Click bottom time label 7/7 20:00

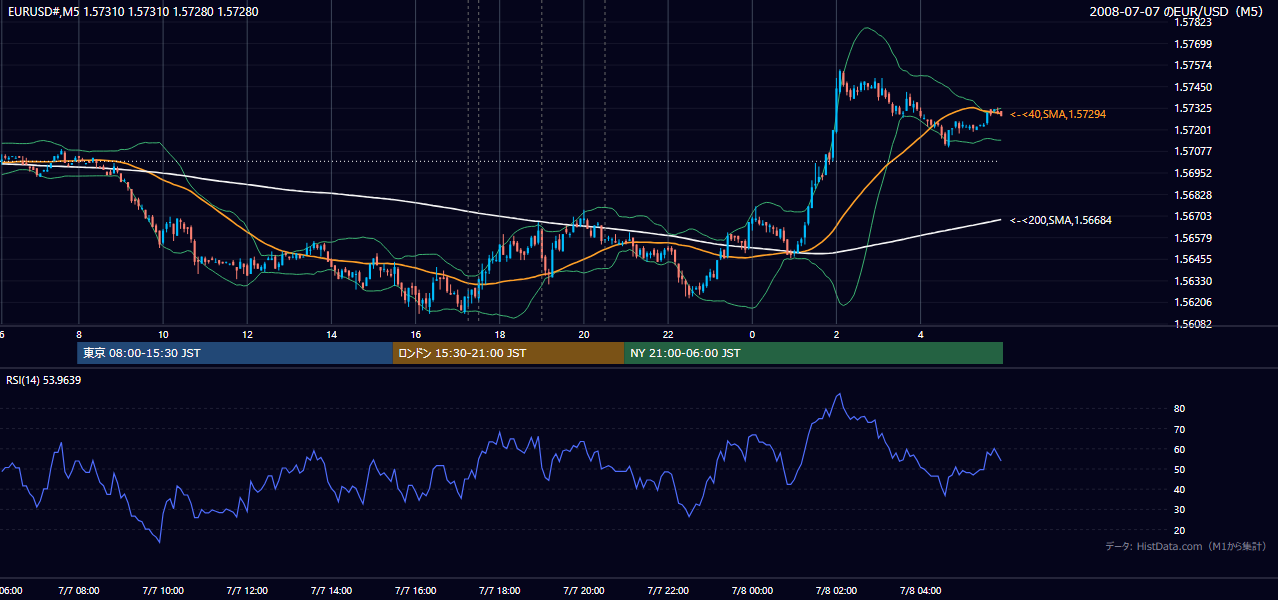(x=583, y=591)
